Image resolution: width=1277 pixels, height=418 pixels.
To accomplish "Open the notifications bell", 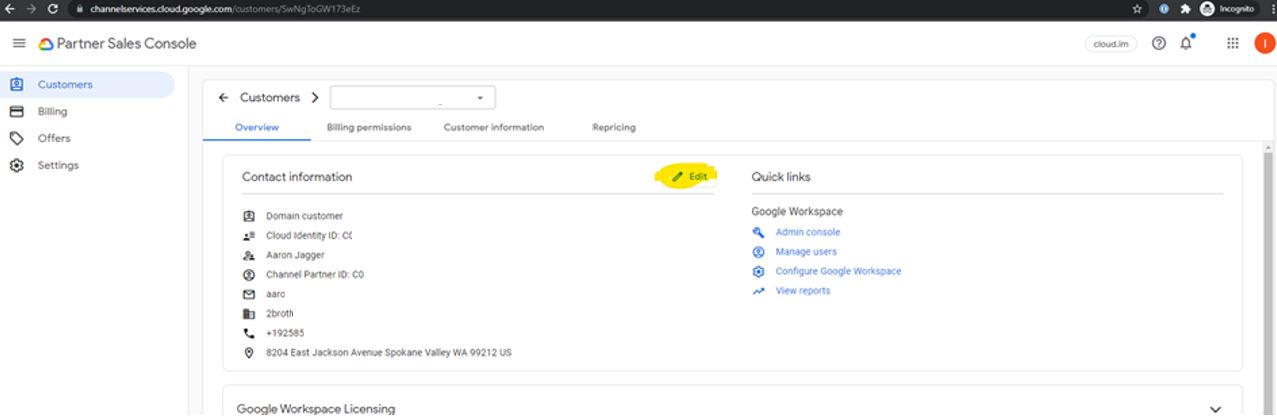I will (x=1186, y=44).
